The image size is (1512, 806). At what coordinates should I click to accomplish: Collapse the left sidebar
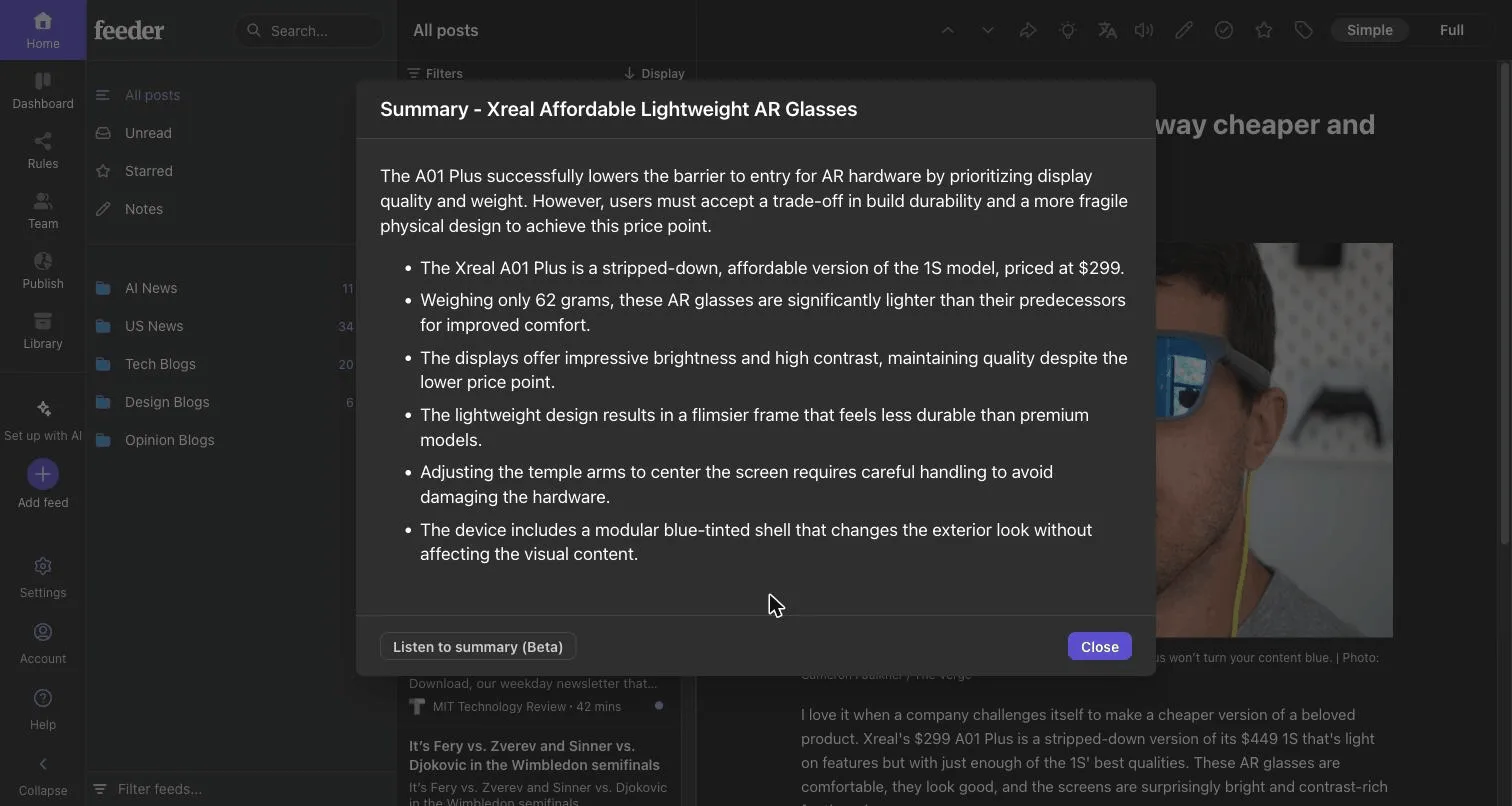[x=42, y=776]
